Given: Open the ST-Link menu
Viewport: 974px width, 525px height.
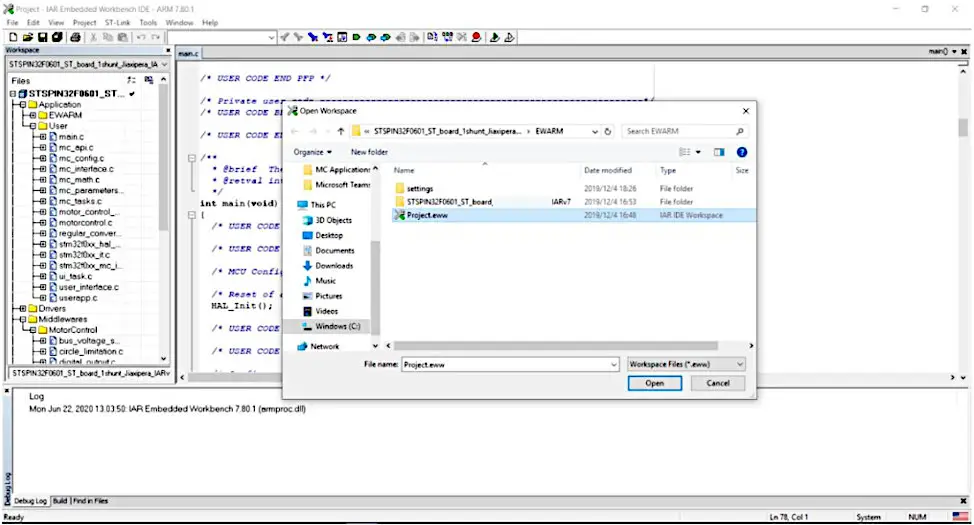Looking at the screenshot, I should [119, 22].
